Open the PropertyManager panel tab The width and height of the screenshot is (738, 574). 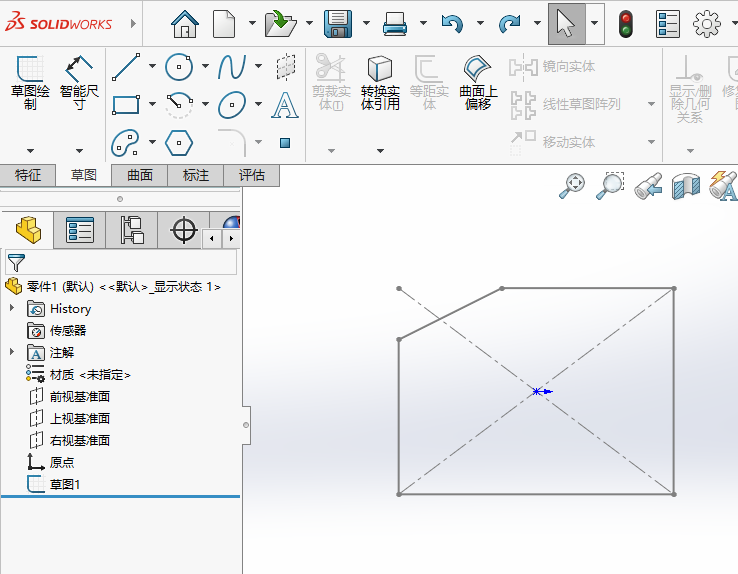pos(79,231)
